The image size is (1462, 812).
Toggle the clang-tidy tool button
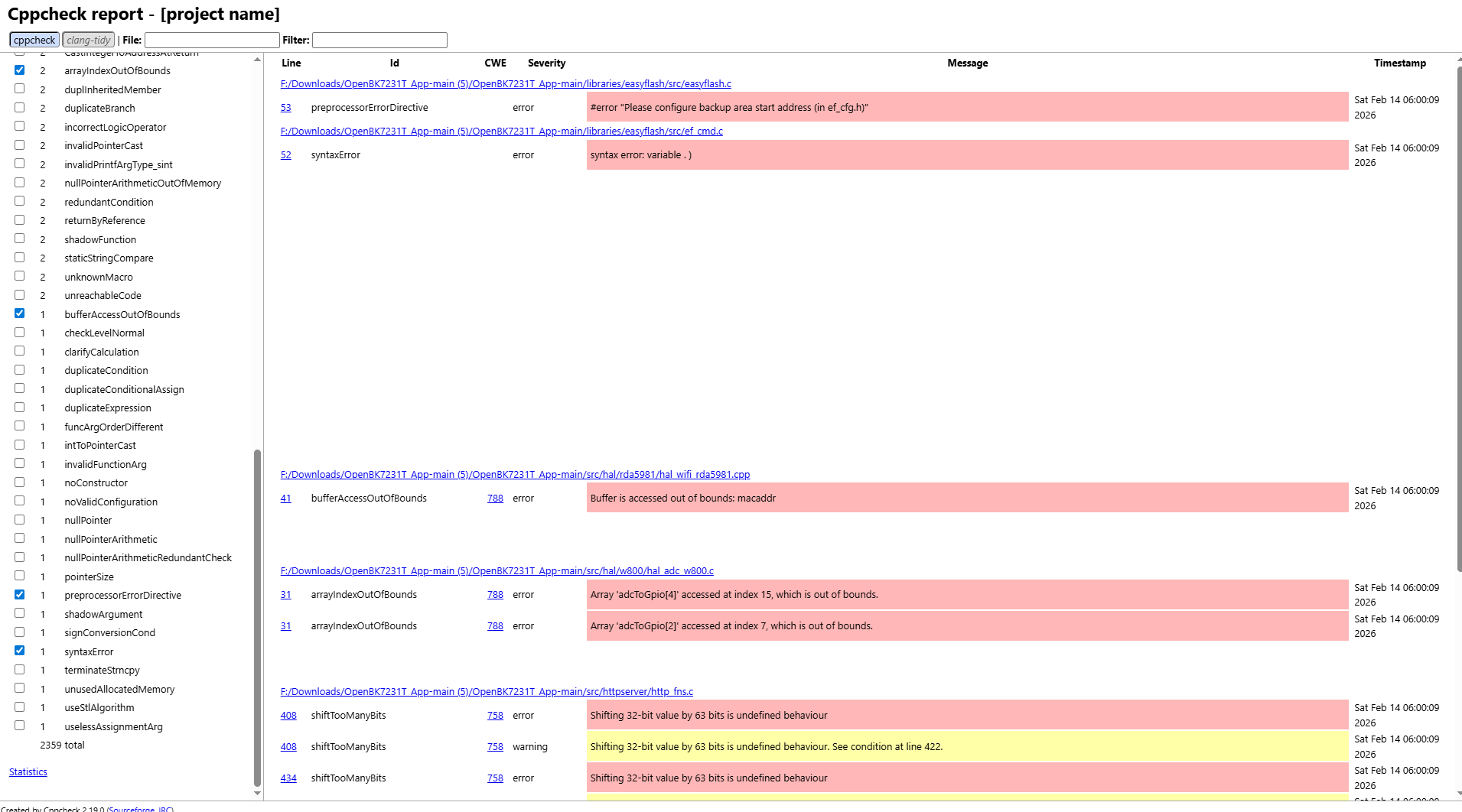[x=89, y=41]
